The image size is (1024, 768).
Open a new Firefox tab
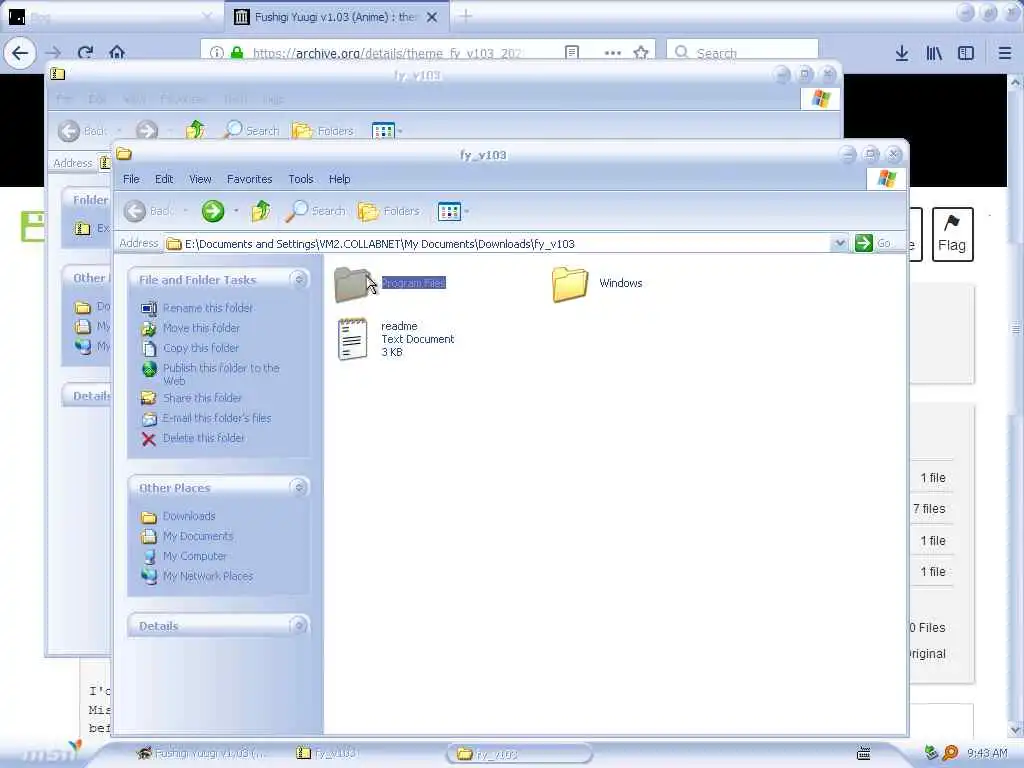(x=465, y=16)
